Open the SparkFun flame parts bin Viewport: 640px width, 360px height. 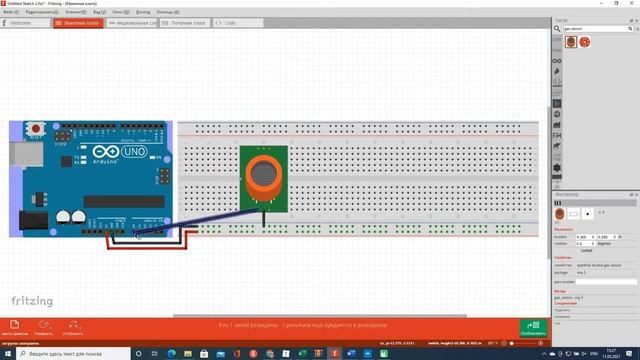point(557,71)
